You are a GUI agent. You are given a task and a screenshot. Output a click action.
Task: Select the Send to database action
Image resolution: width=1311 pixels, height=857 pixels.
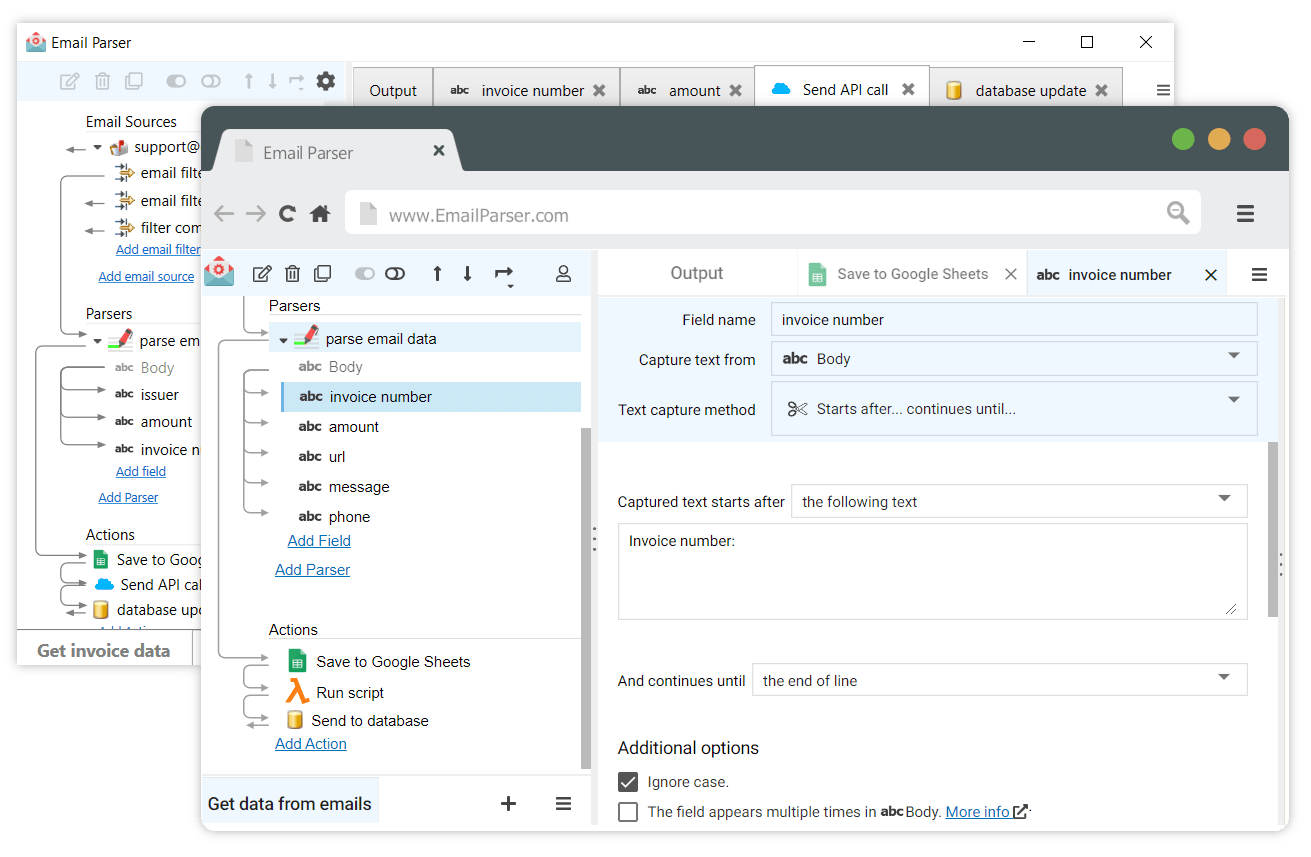357,720
